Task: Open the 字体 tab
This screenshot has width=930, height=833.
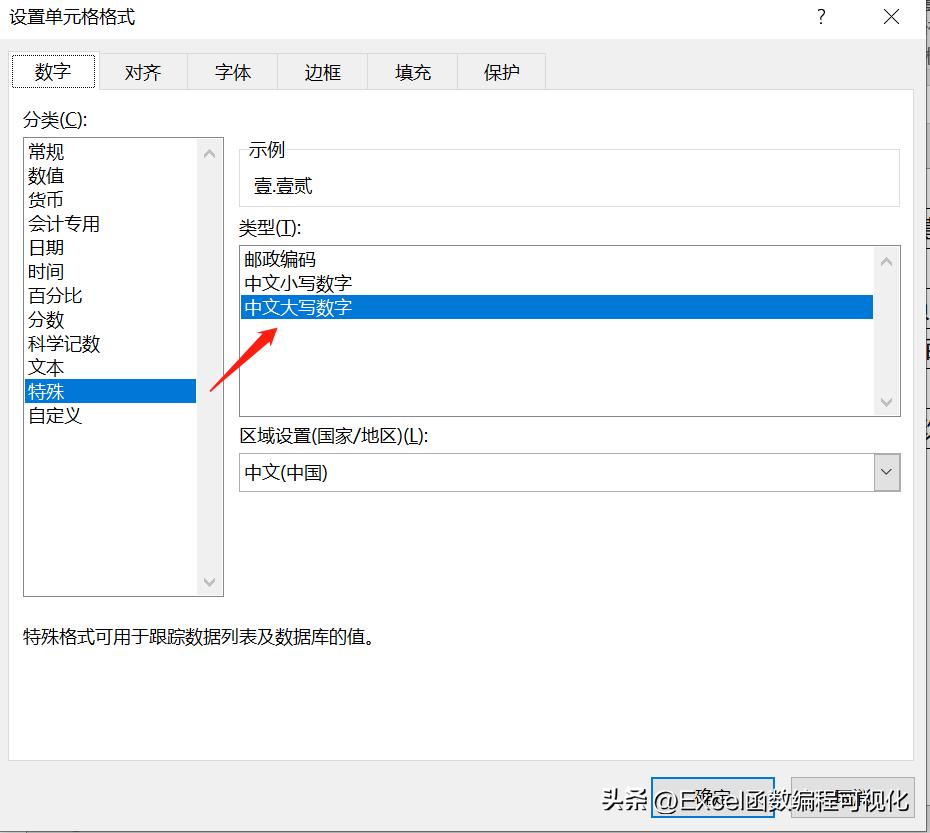Action: pyautogui.click(x=233, y=72)
